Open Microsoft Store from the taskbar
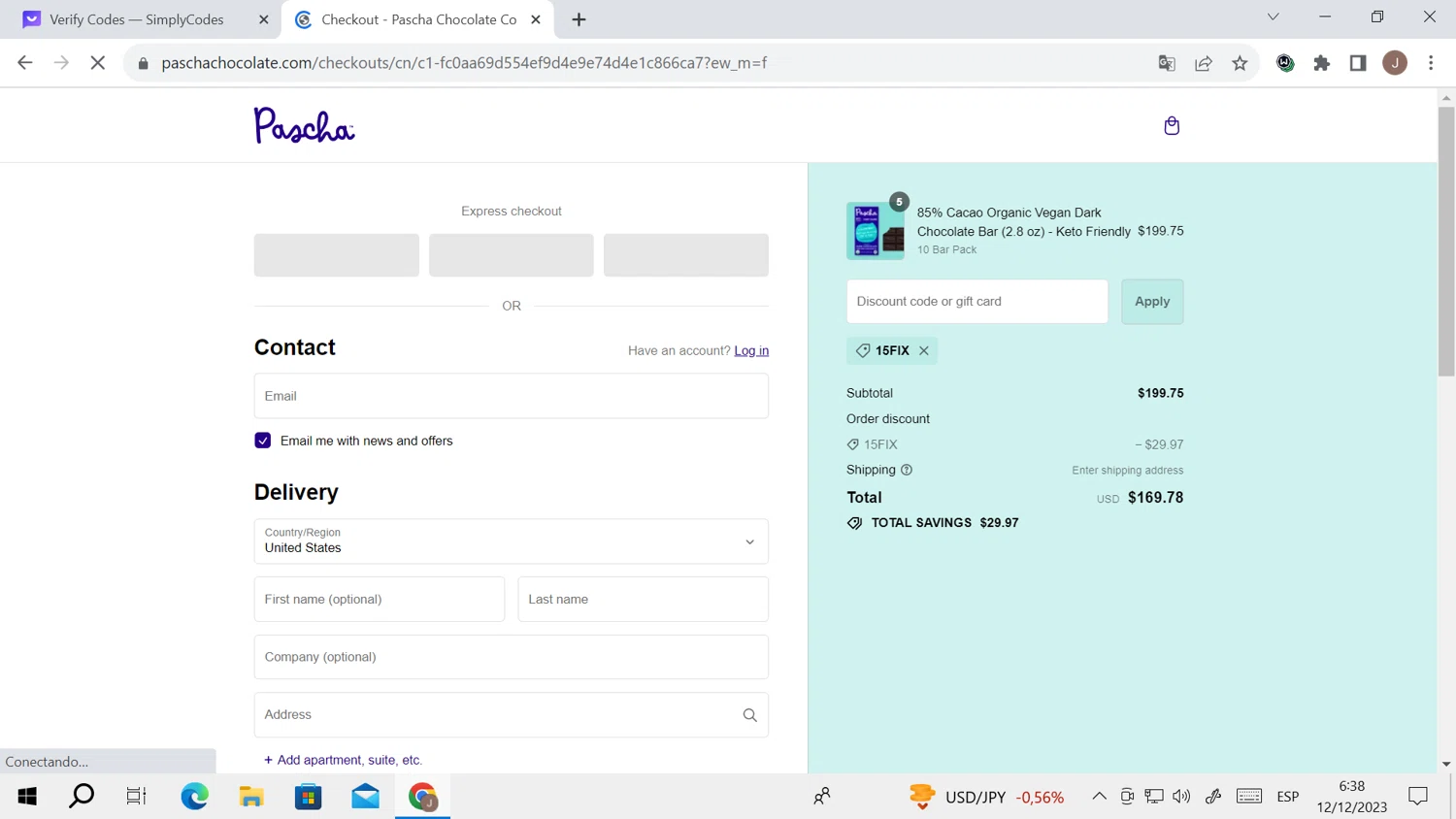This screenshot has height=819, width=1456. coord(309,797)
